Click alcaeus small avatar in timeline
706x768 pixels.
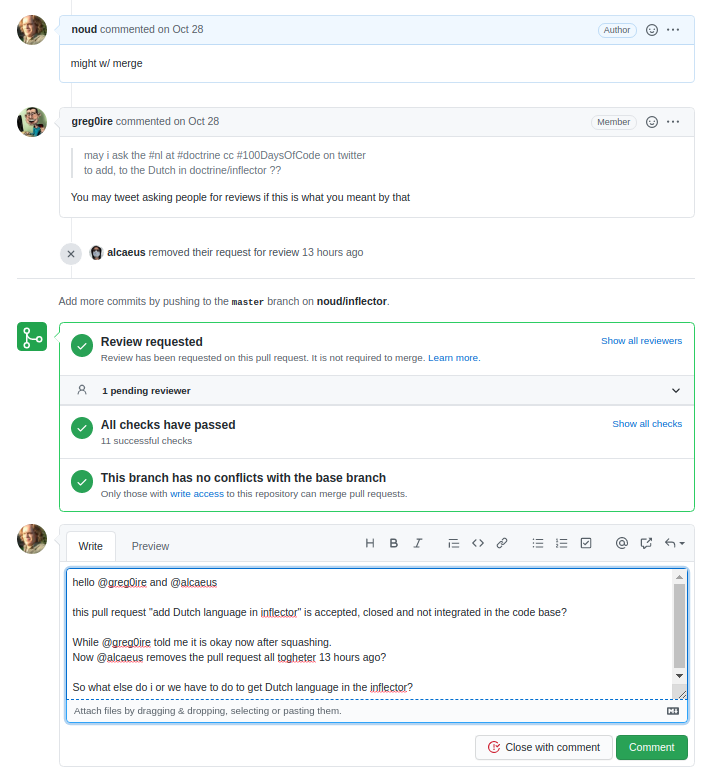click(97, 253)
